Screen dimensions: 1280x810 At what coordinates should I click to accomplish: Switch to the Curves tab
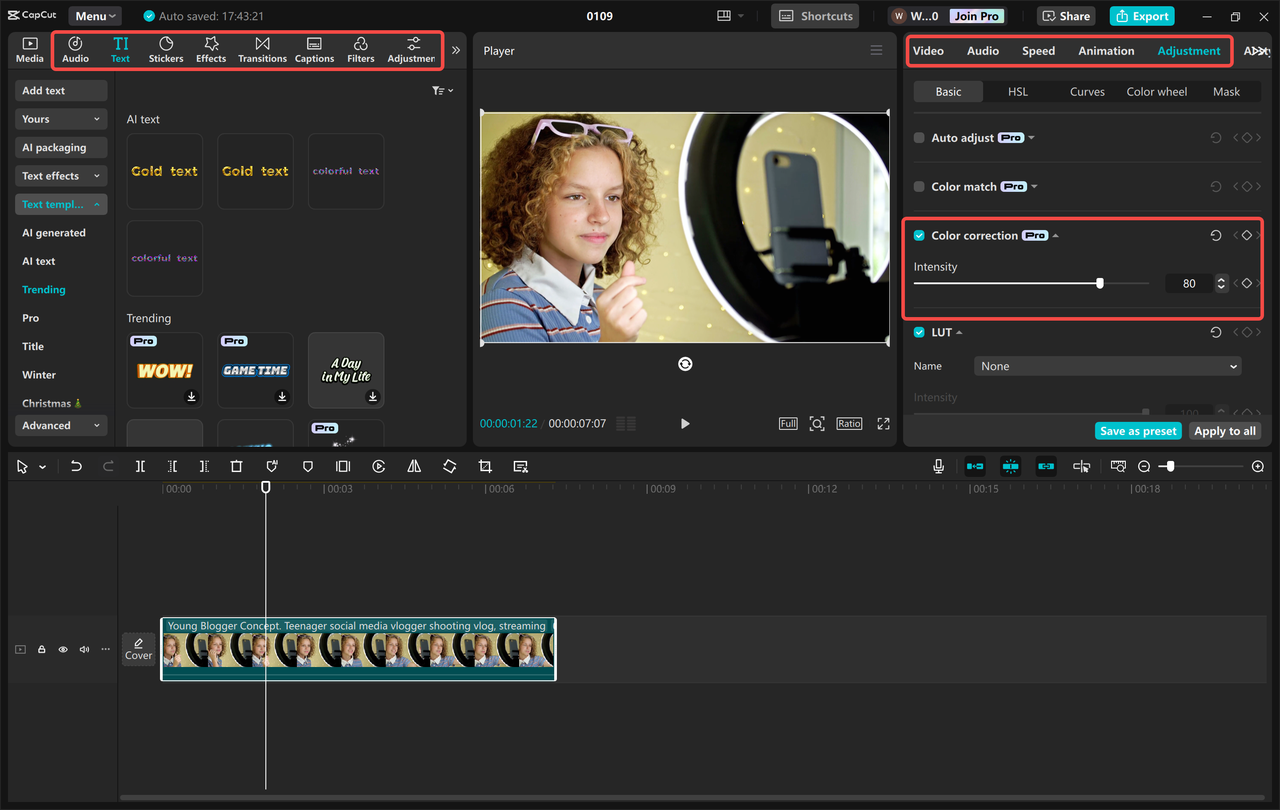pyautogui.click(x=1086, y=91)
